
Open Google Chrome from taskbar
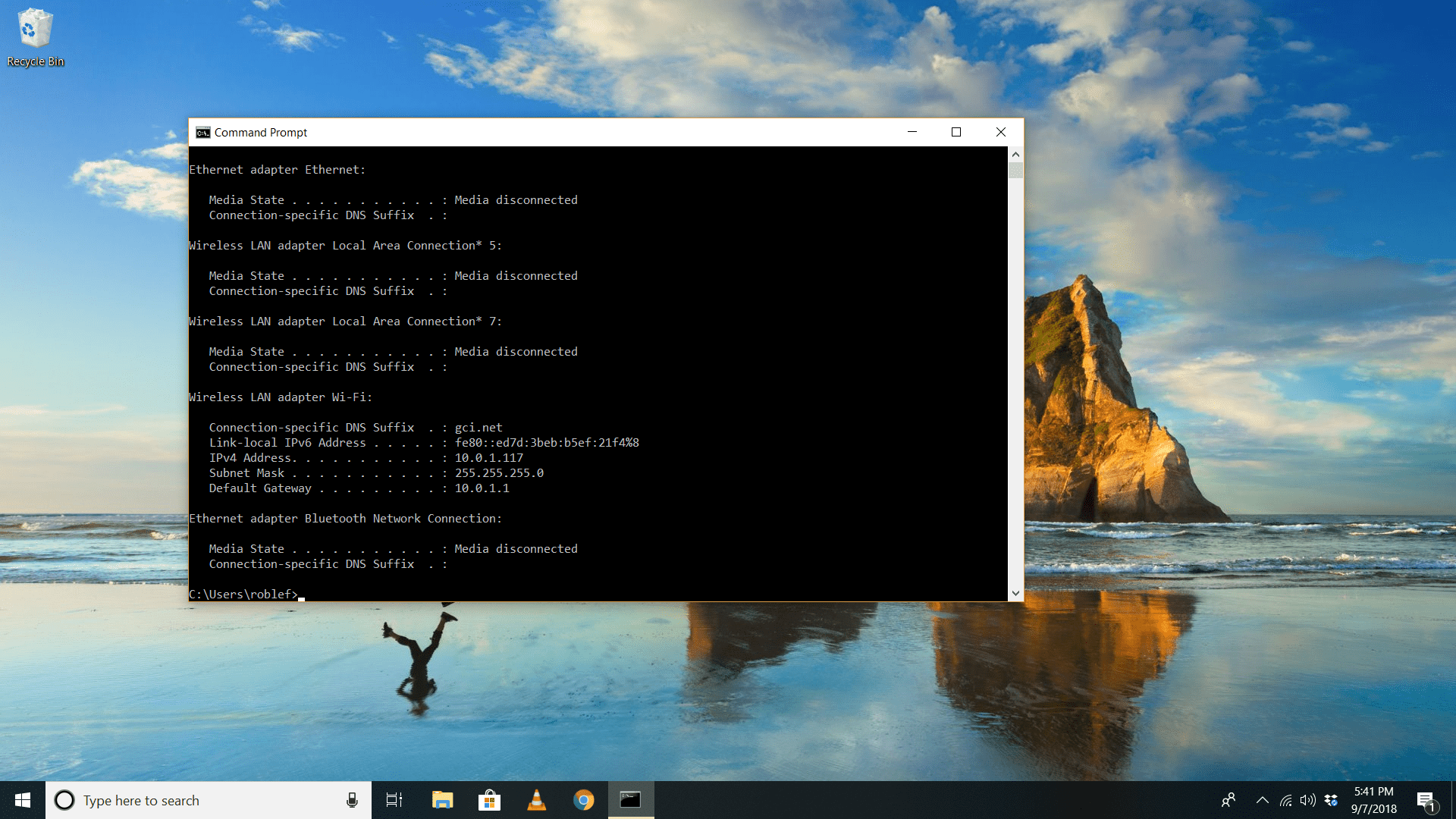584,799
